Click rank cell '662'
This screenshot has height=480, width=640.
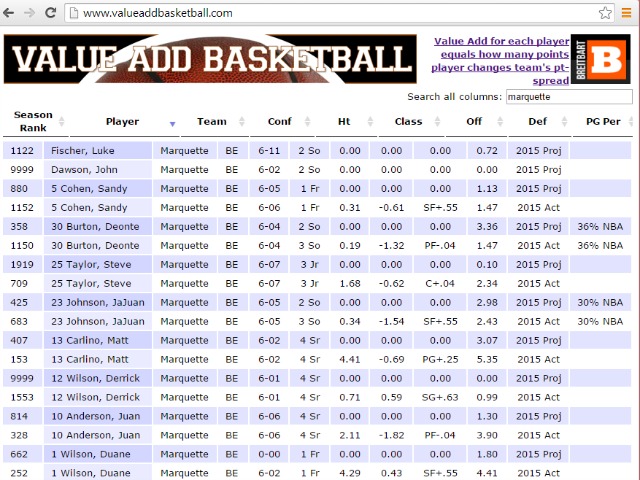point(22,454)
